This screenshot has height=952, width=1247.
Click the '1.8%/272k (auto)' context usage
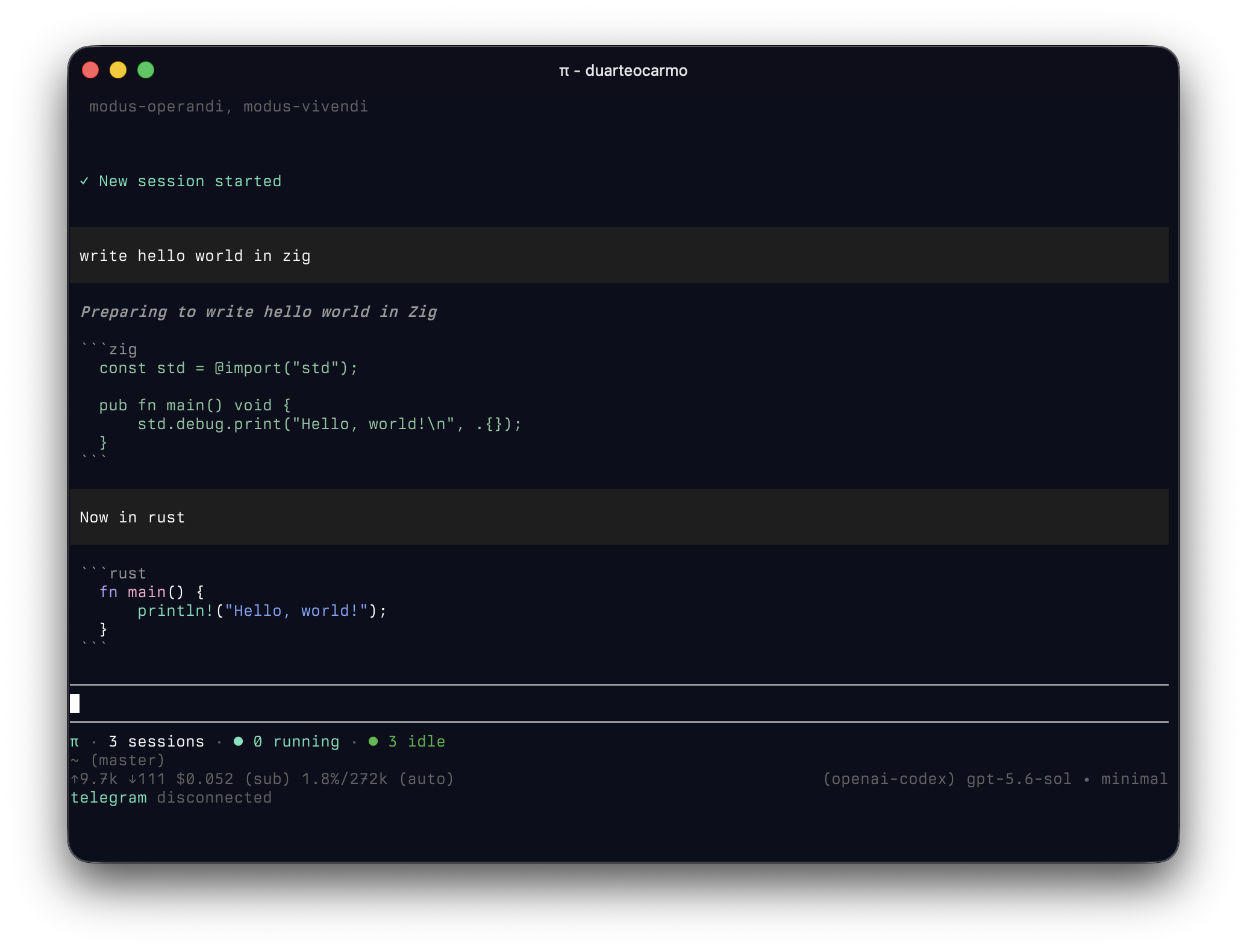pyautogui.click(x=378, y=779)
